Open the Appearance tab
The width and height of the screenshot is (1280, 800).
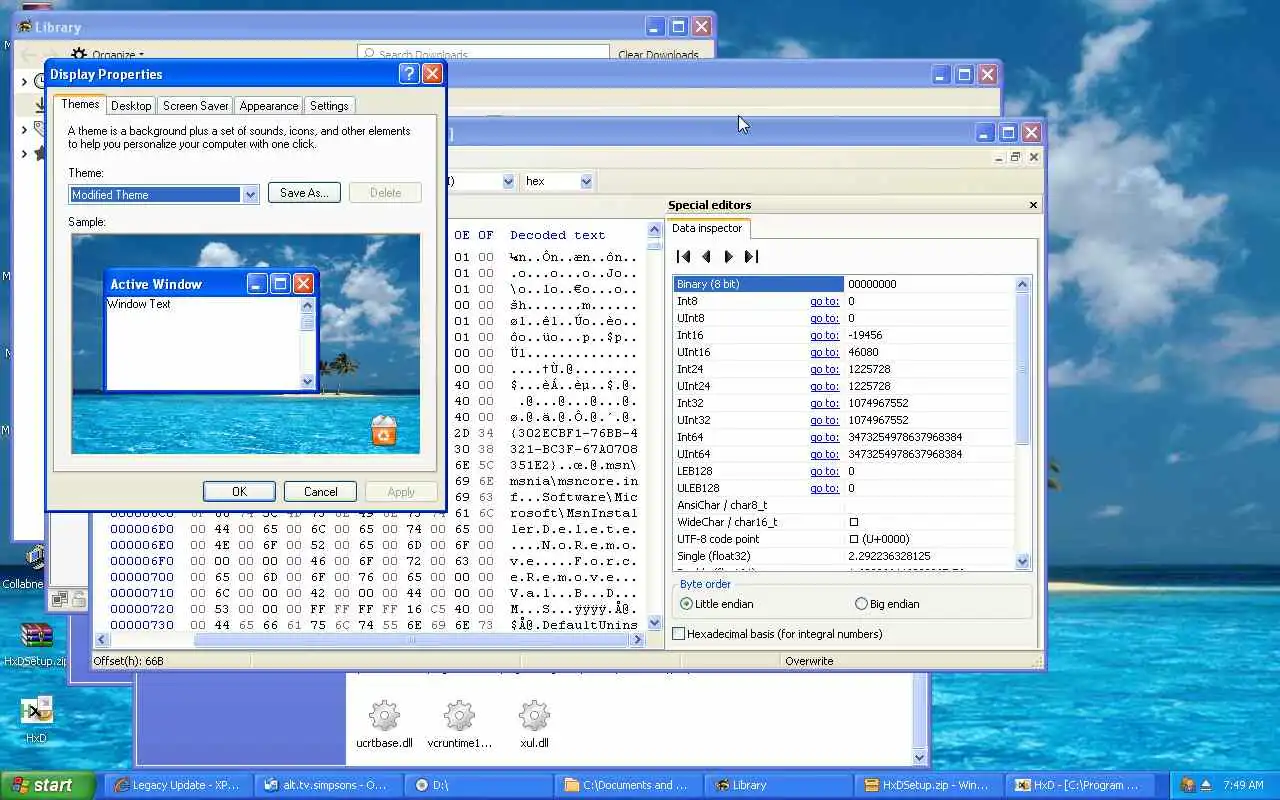coord(268,105)
